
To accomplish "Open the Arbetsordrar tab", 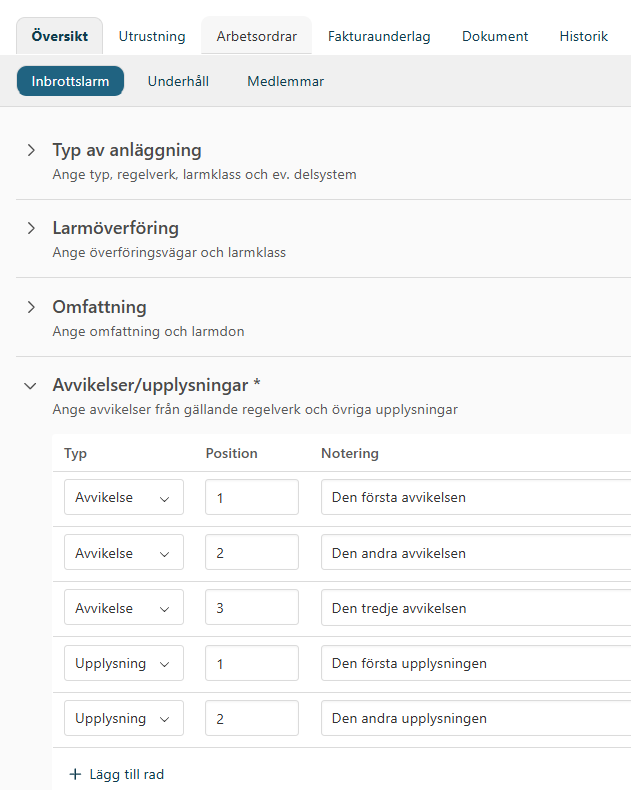I will pyautogui.click(x=256, y=36).
